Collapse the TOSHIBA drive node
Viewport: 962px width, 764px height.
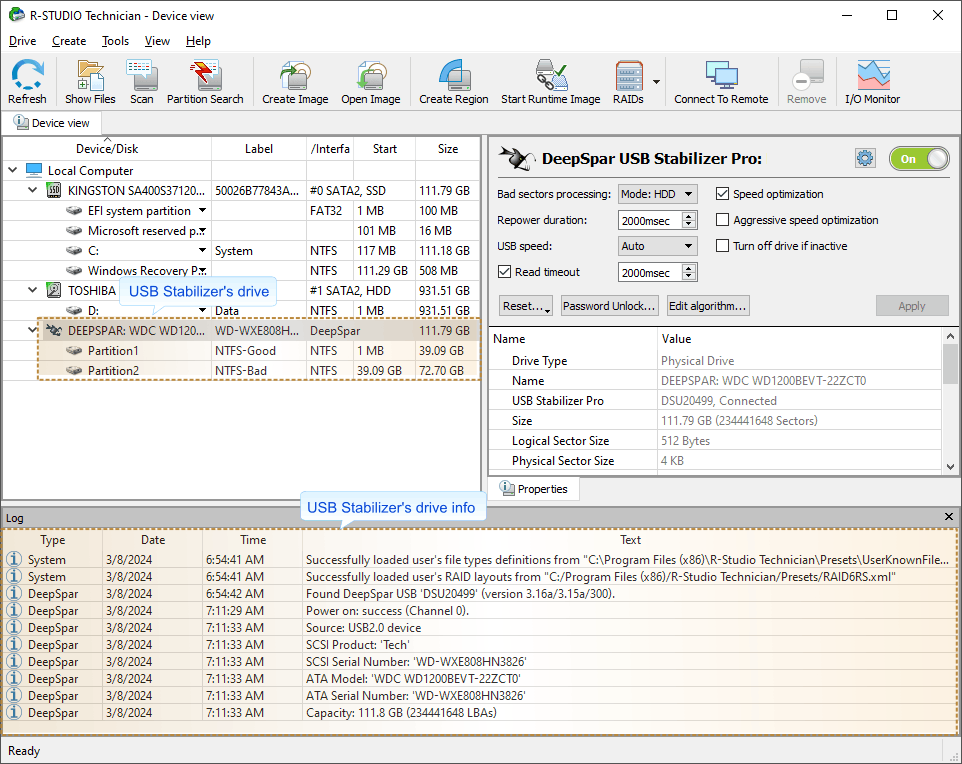(33, 290)
